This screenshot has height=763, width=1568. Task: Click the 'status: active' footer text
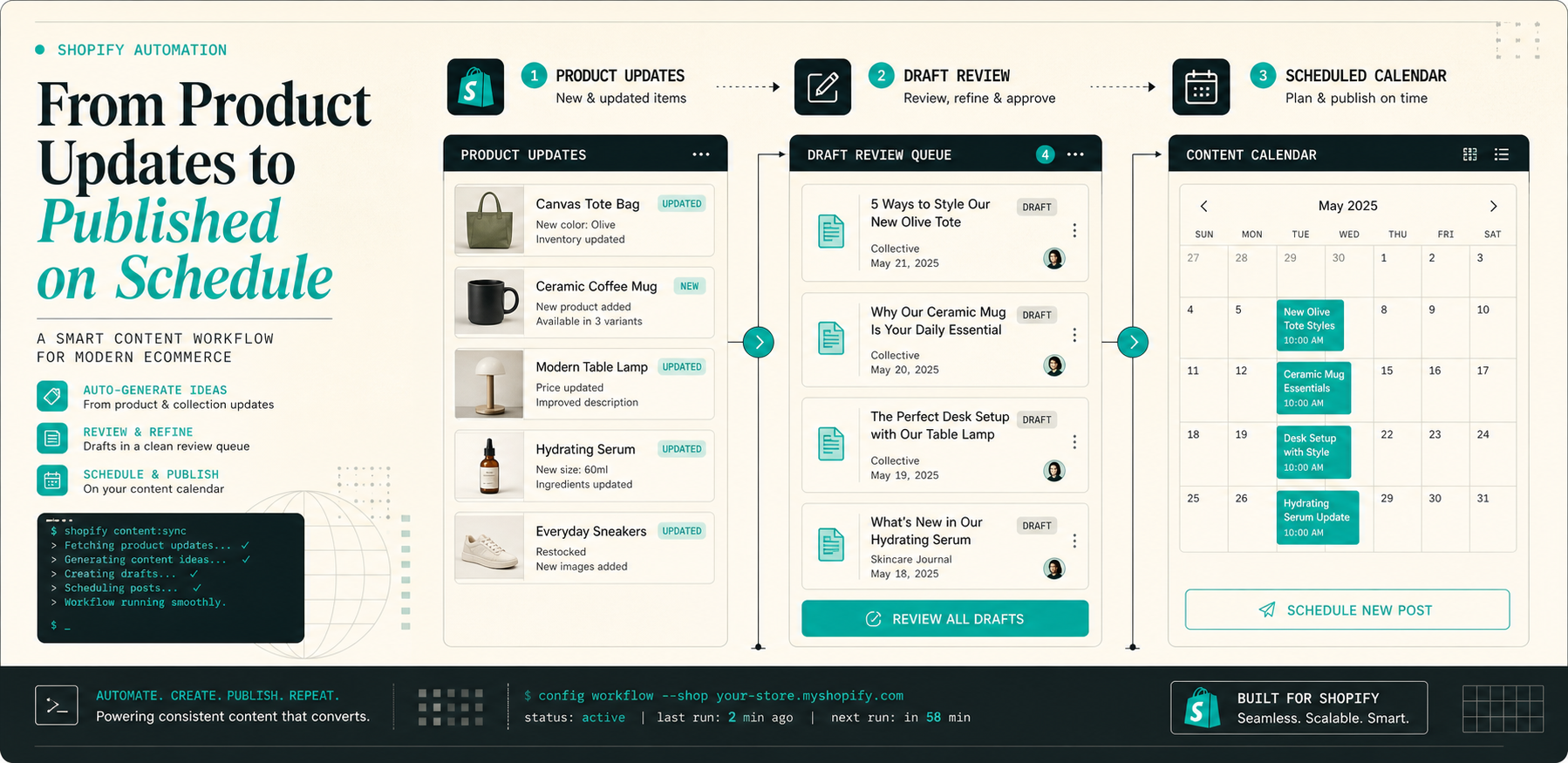pos(575,718)
